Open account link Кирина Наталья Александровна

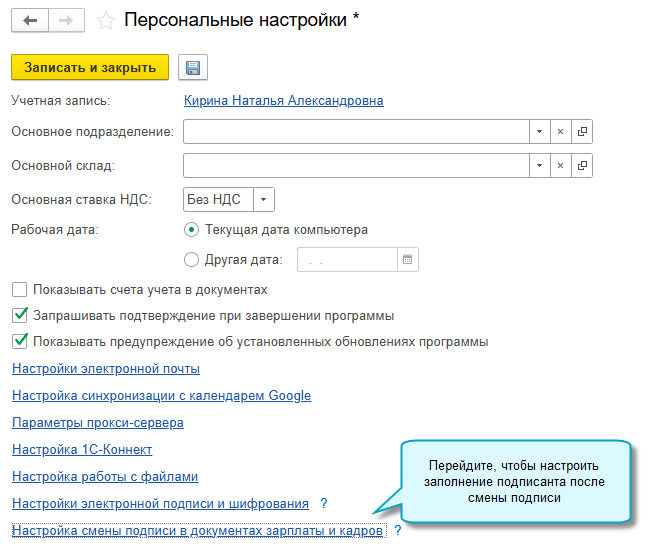coord(284,100)
